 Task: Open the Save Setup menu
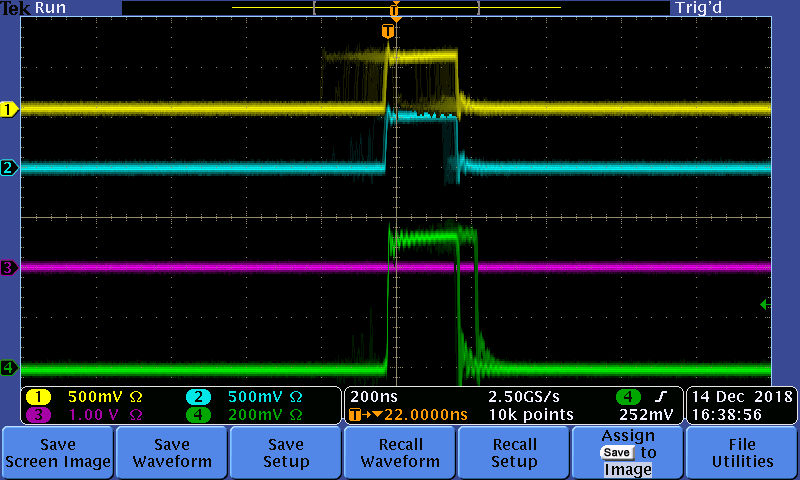tap(285, 453)
